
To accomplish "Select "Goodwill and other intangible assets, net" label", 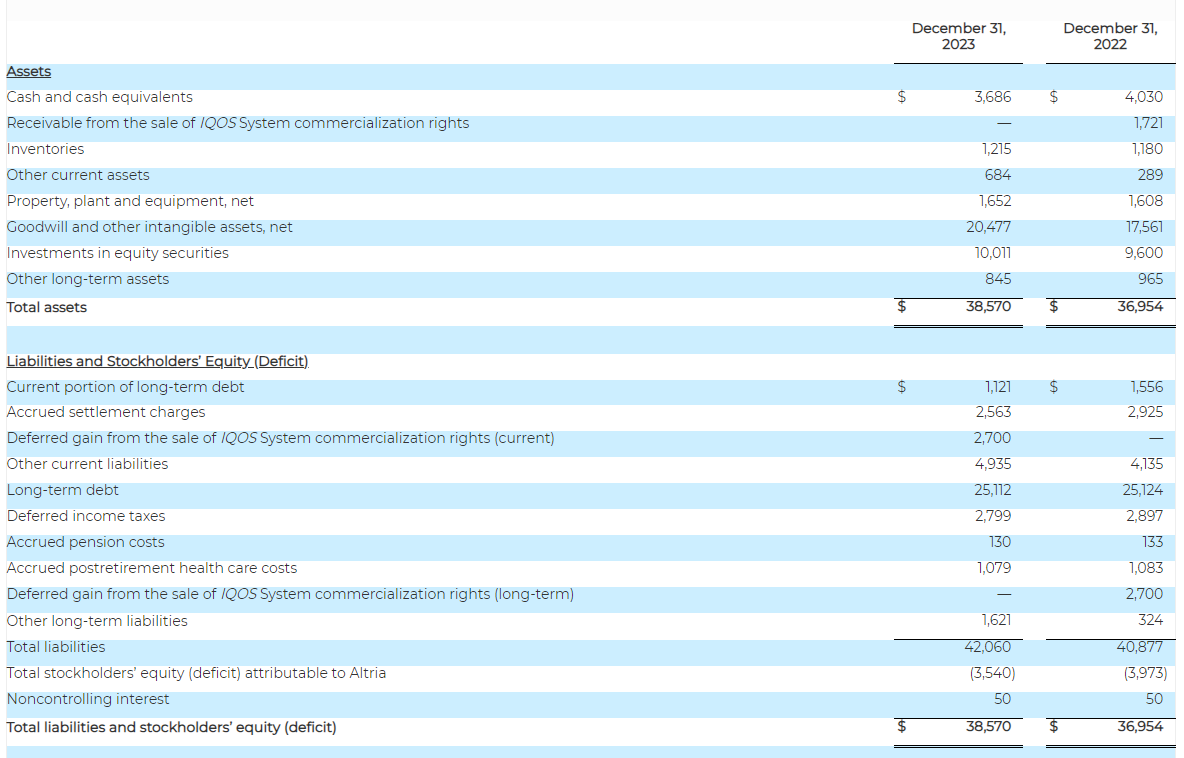I will (150, 227).
